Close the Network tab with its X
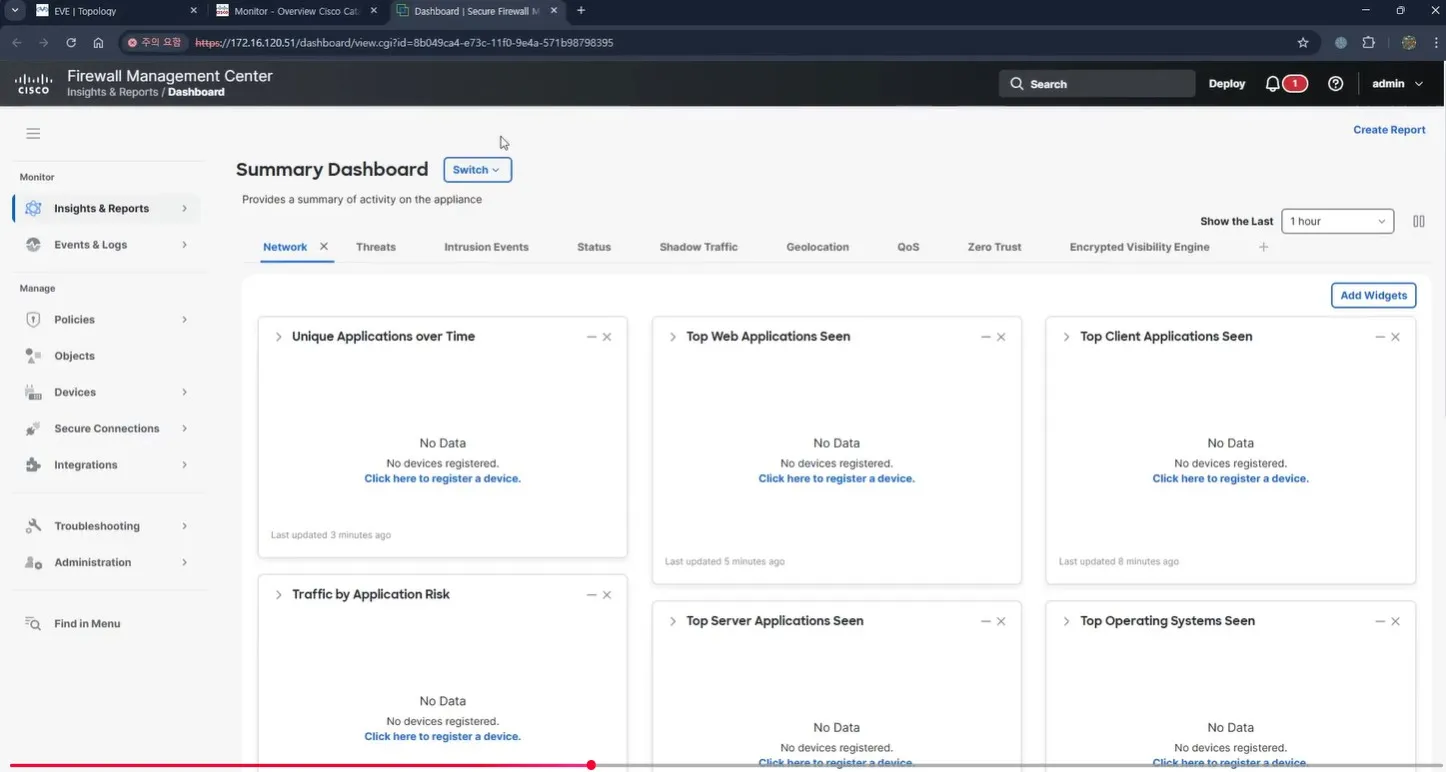Image resolution: width=1446 pixels, height=772 pixels. coord(324,246)
